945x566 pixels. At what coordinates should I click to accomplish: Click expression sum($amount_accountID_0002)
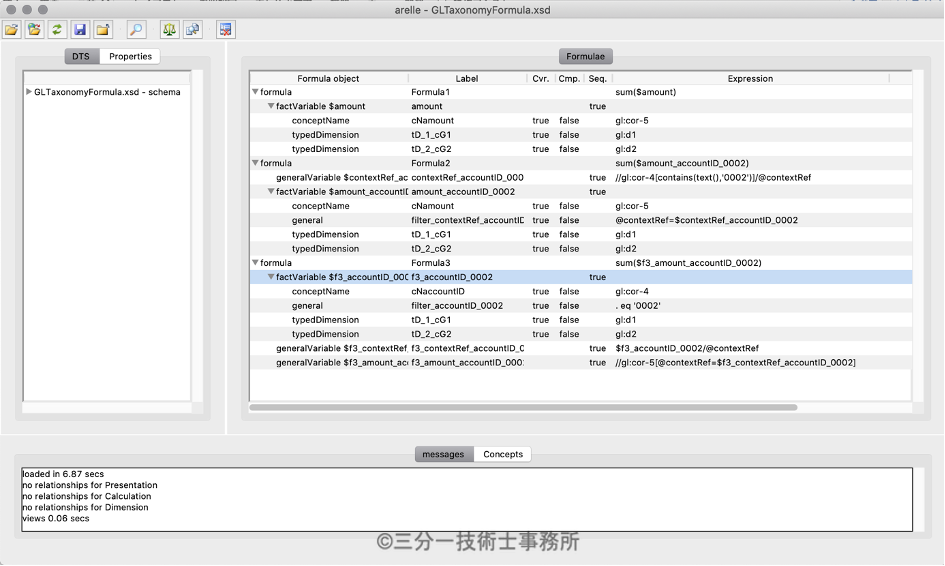682,163
